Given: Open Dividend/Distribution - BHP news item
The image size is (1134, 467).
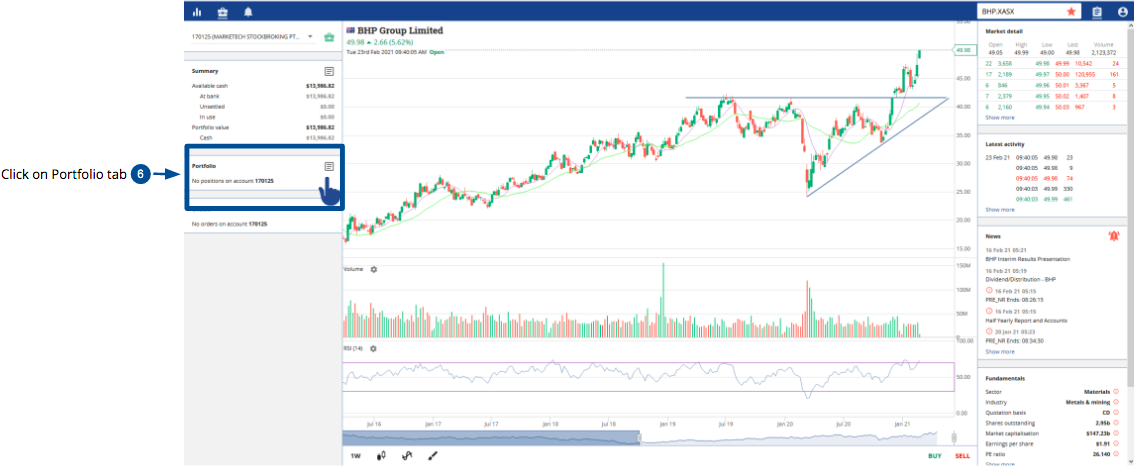Looking at the screenshot, I should 1020,278.
